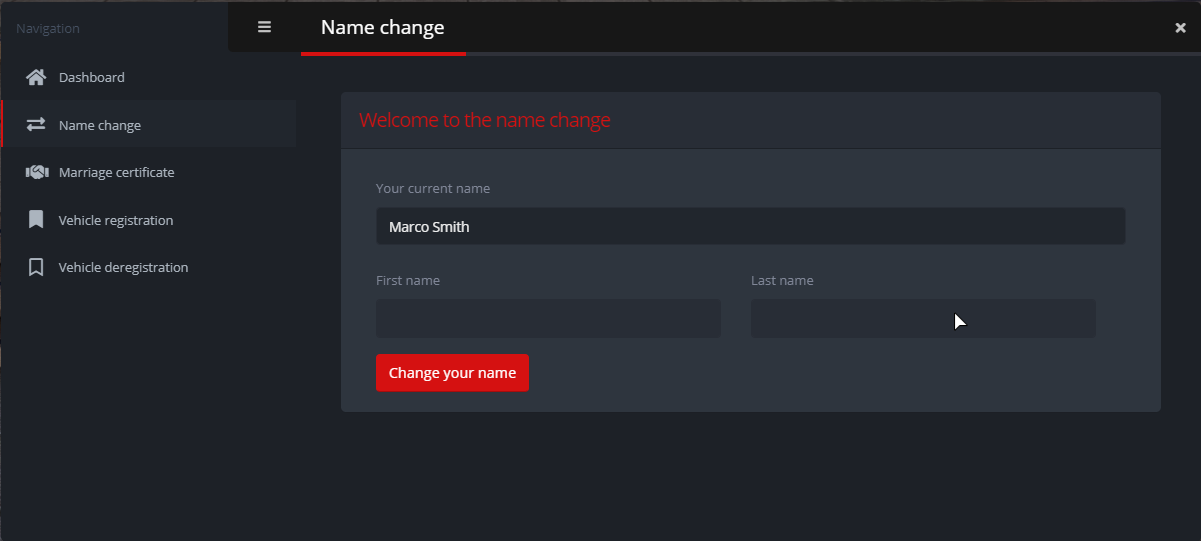Click the Name change header tab
This screenshot has height=541, width=1201.
pos(383,28)
